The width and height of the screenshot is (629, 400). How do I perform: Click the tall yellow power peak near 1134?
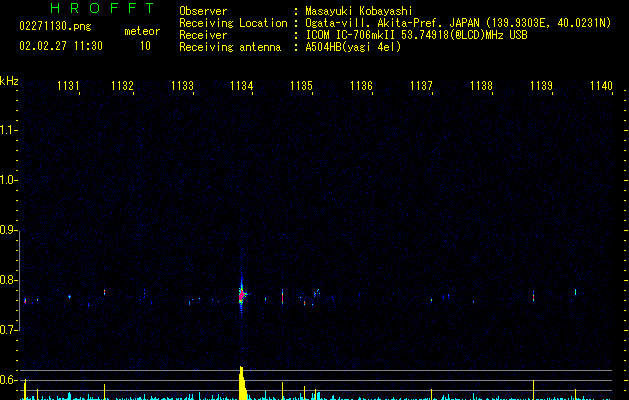[242, 383]
